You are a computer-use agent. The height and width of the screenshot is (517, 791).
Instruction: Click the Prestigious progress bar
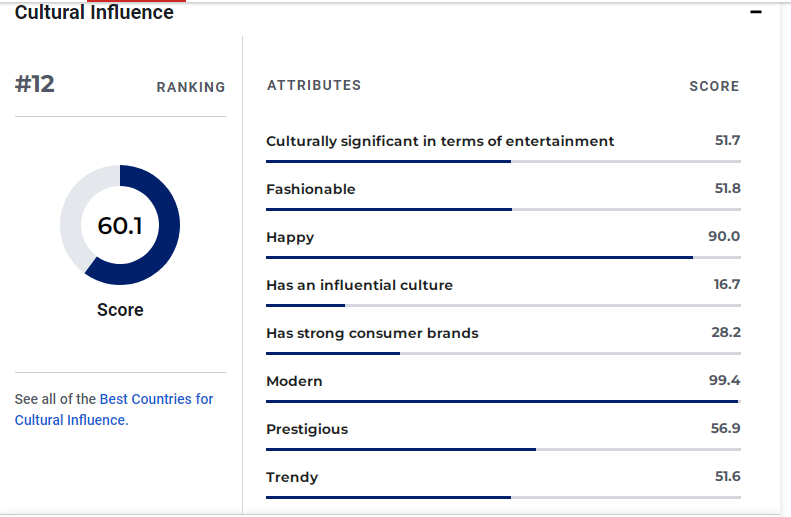coord(503,449)
